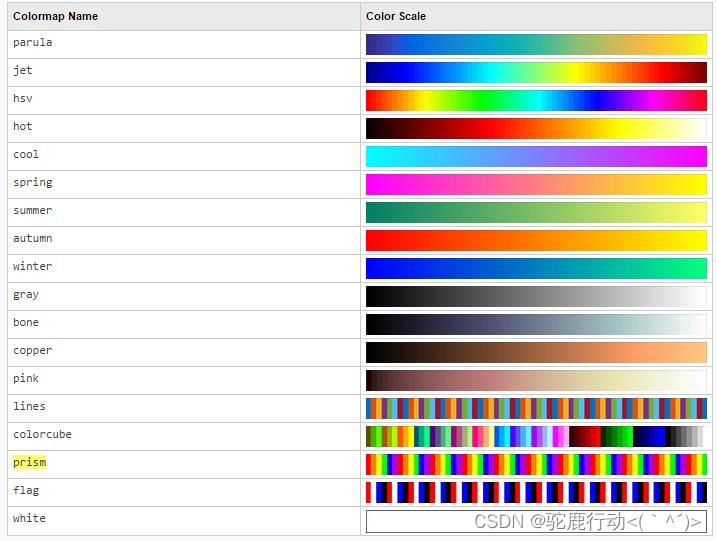The image size is (716, 541).
Task: Click the flag striped color scale
Action: [x=536, y=493]
